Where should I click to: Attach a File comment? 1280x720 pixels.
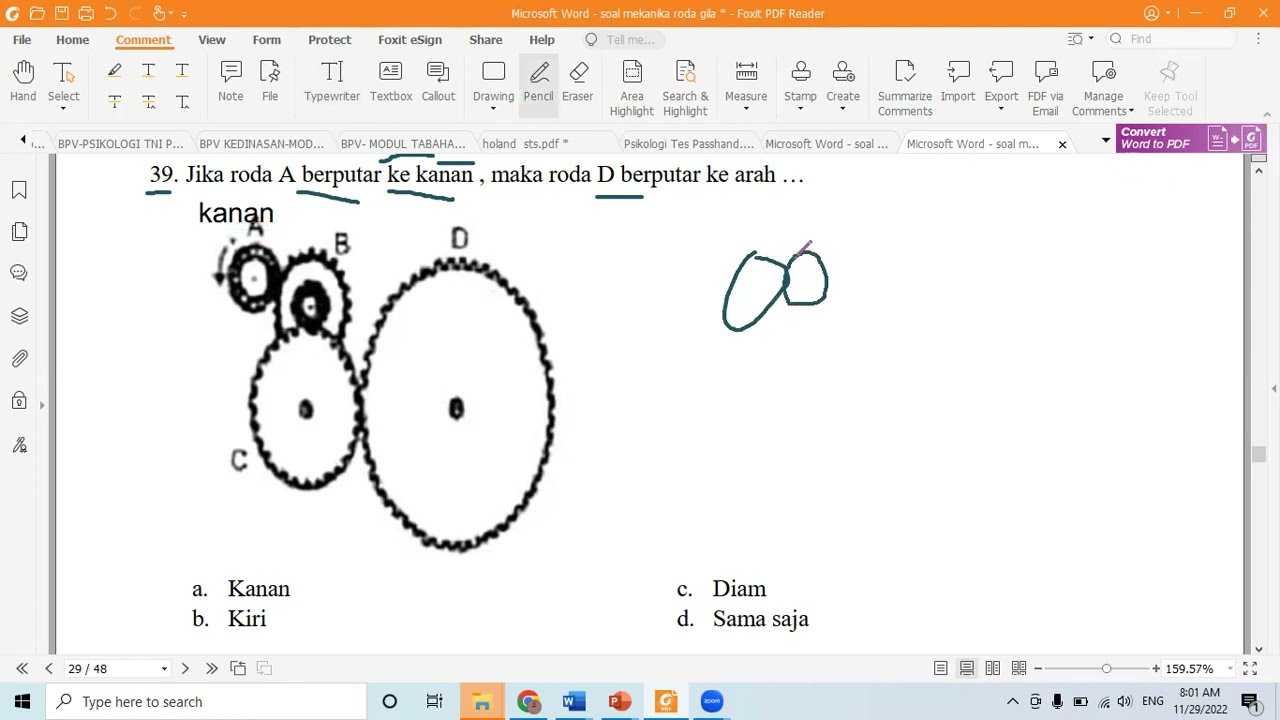tap(270, 82)
